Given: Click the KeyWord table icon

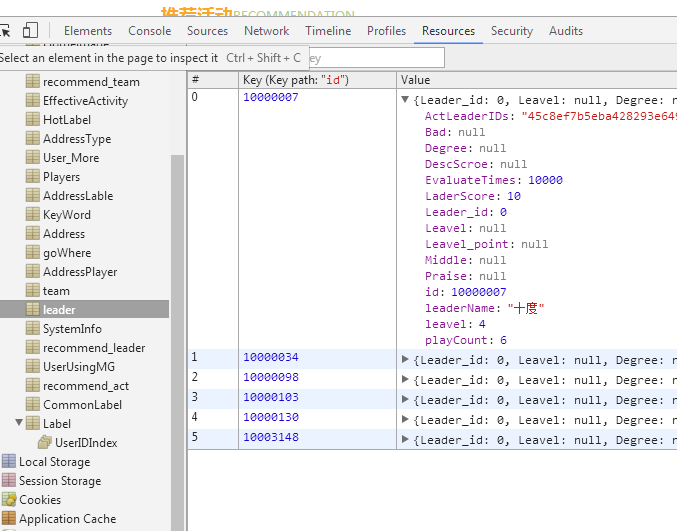Looking at the screenshot, I should 33,214.
